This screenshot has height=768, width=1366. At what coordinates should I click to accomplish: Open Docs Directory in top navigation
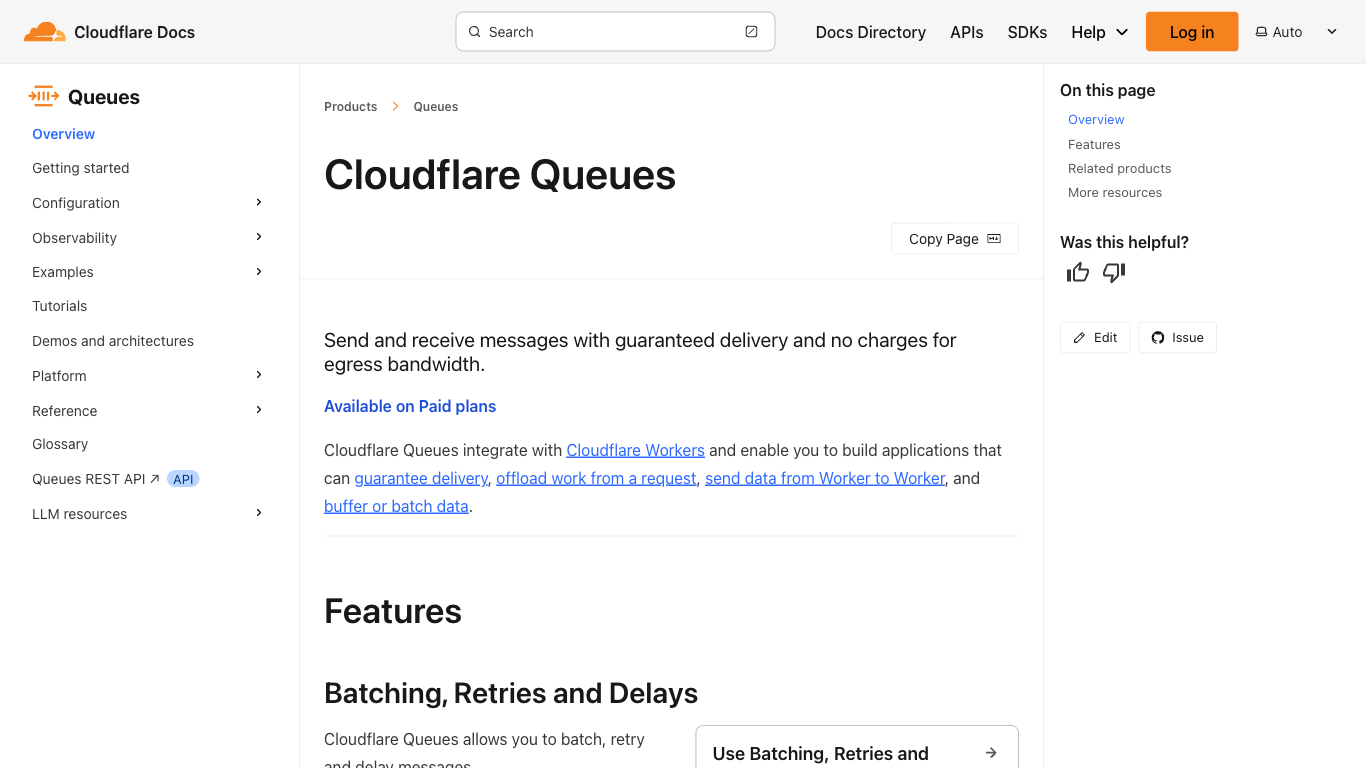(870, 32)
